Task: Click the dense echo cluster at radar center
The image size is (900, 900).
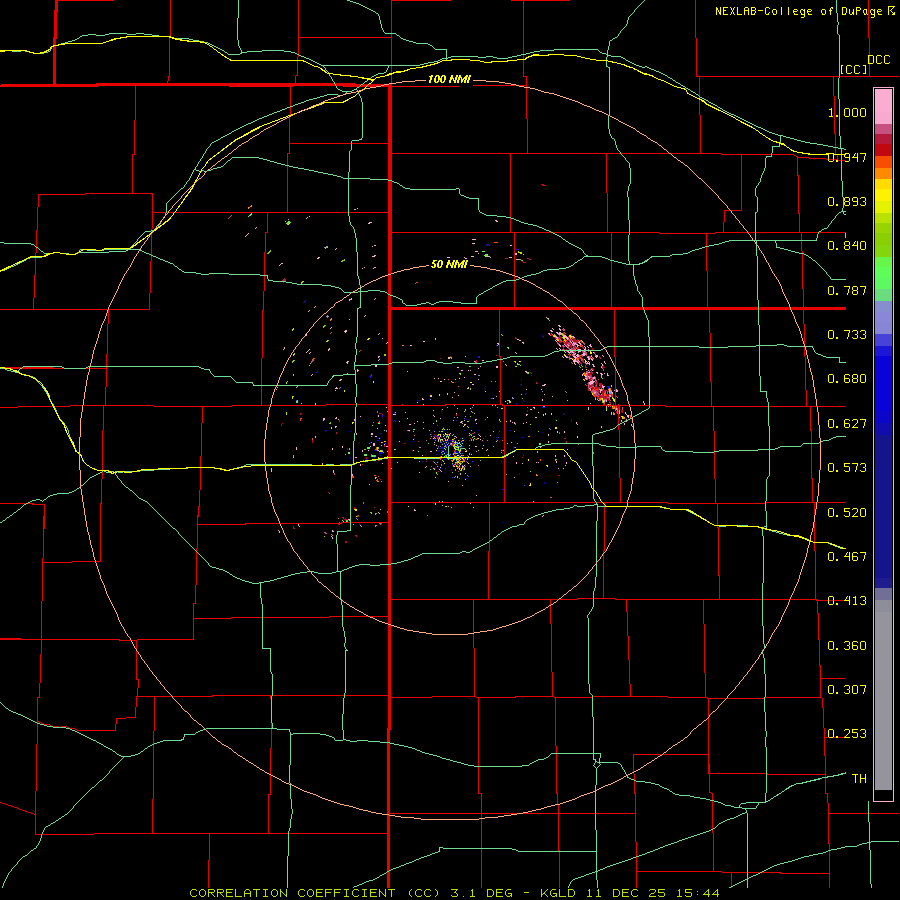Action: pos(451,451)
